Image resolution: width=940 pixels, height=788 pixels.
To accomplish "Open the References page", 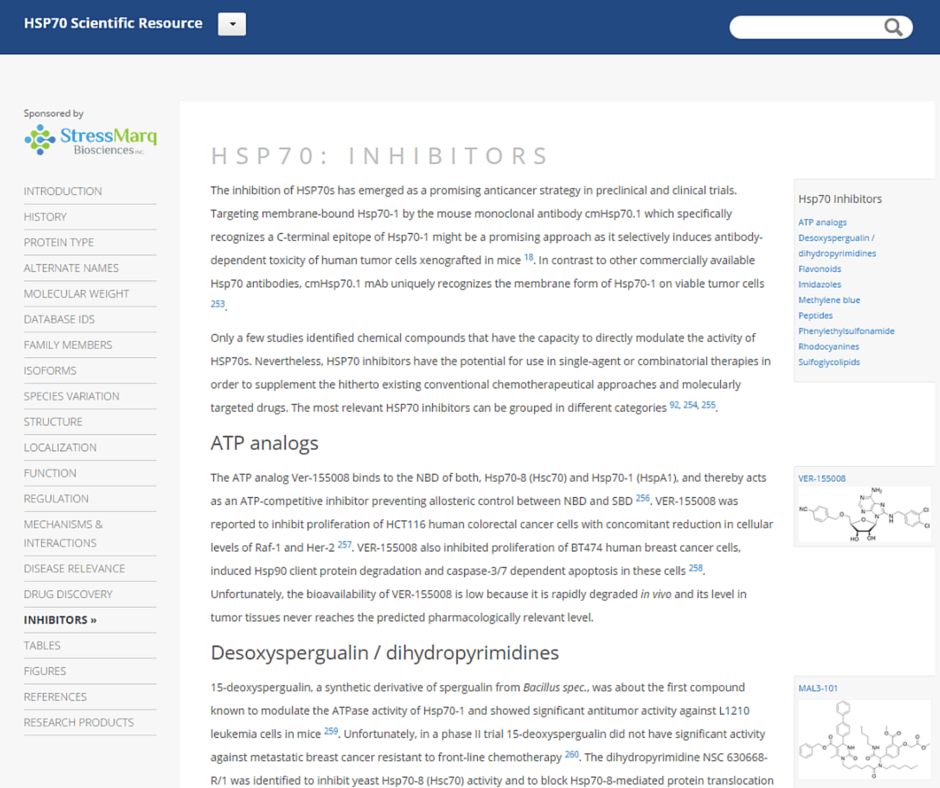I will (x=55, y=697).
